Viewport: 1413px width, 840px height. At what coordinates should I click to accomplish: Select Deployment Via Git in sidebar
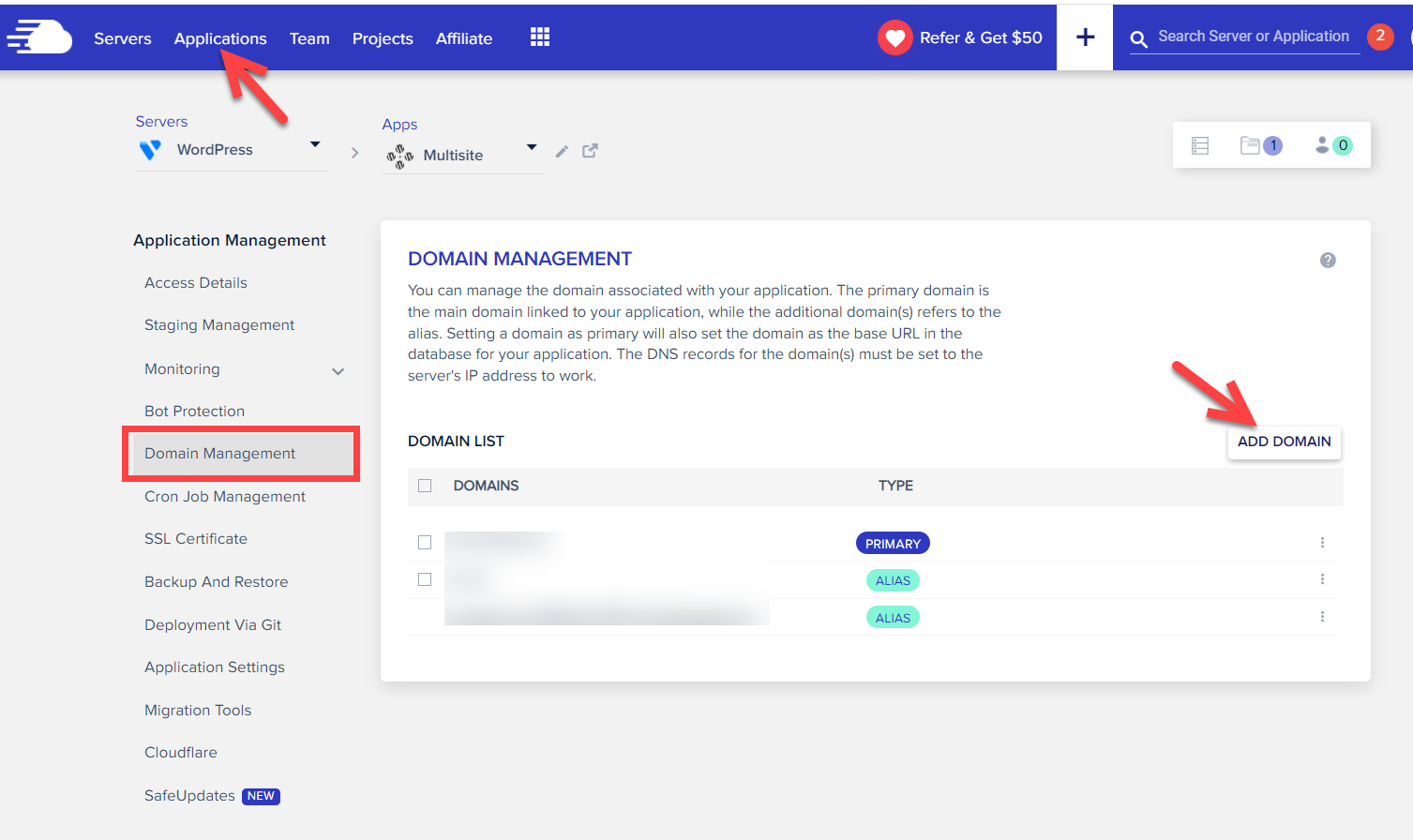[213, 625]
